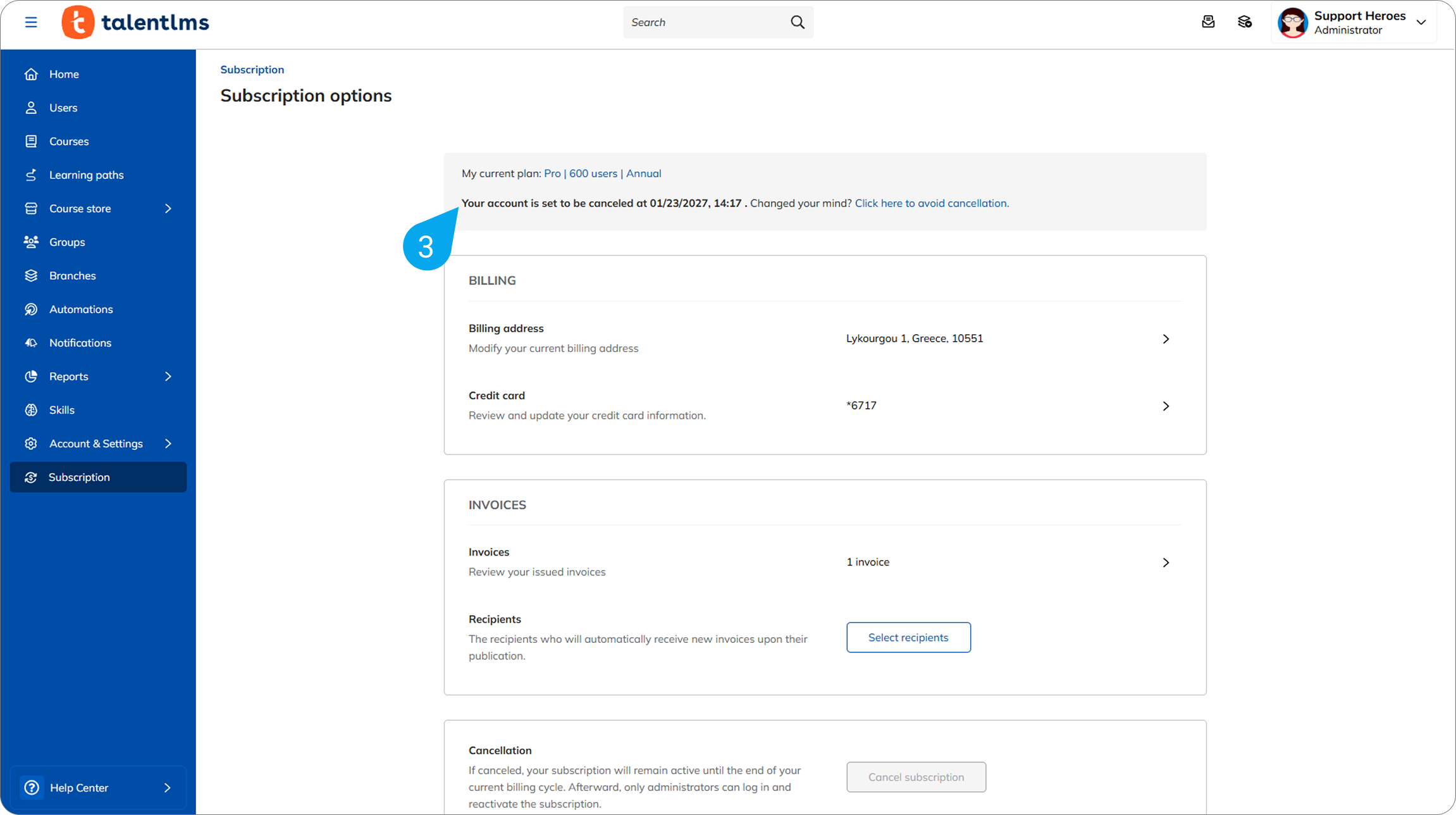This screenshot has height=815, width=1456.
Task: Open Branches in sidebar
Action: pos(73,275)
